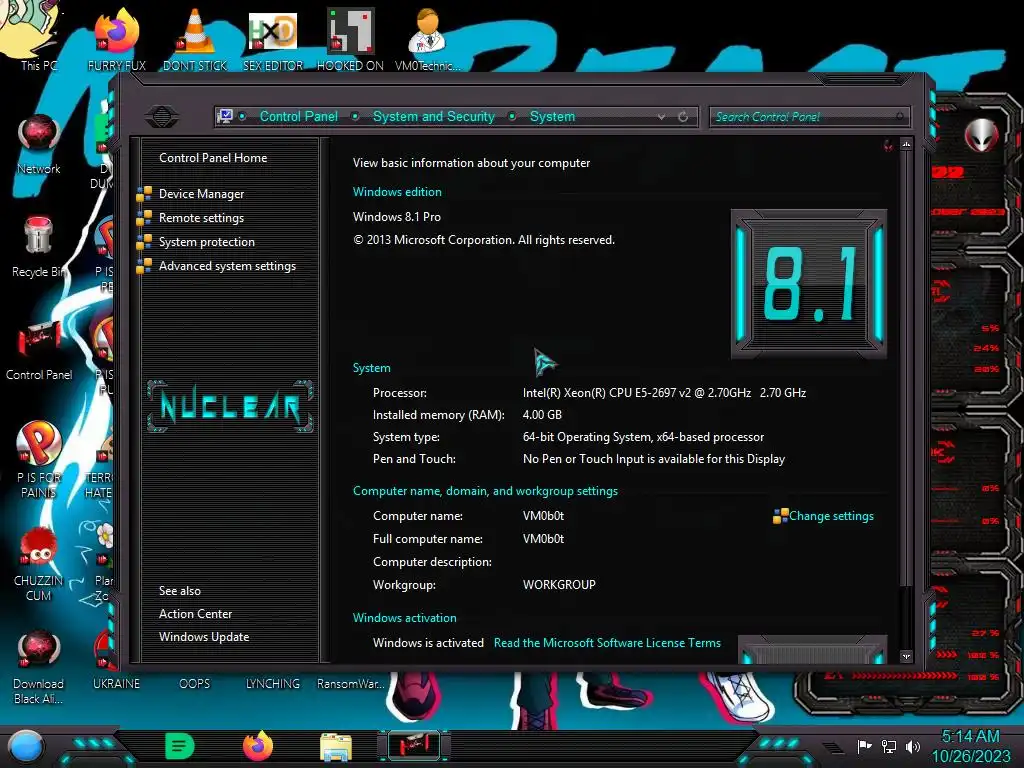Select the WORKGROUP value
This screenshot has width=1024, height=768.
pos(559,584)
